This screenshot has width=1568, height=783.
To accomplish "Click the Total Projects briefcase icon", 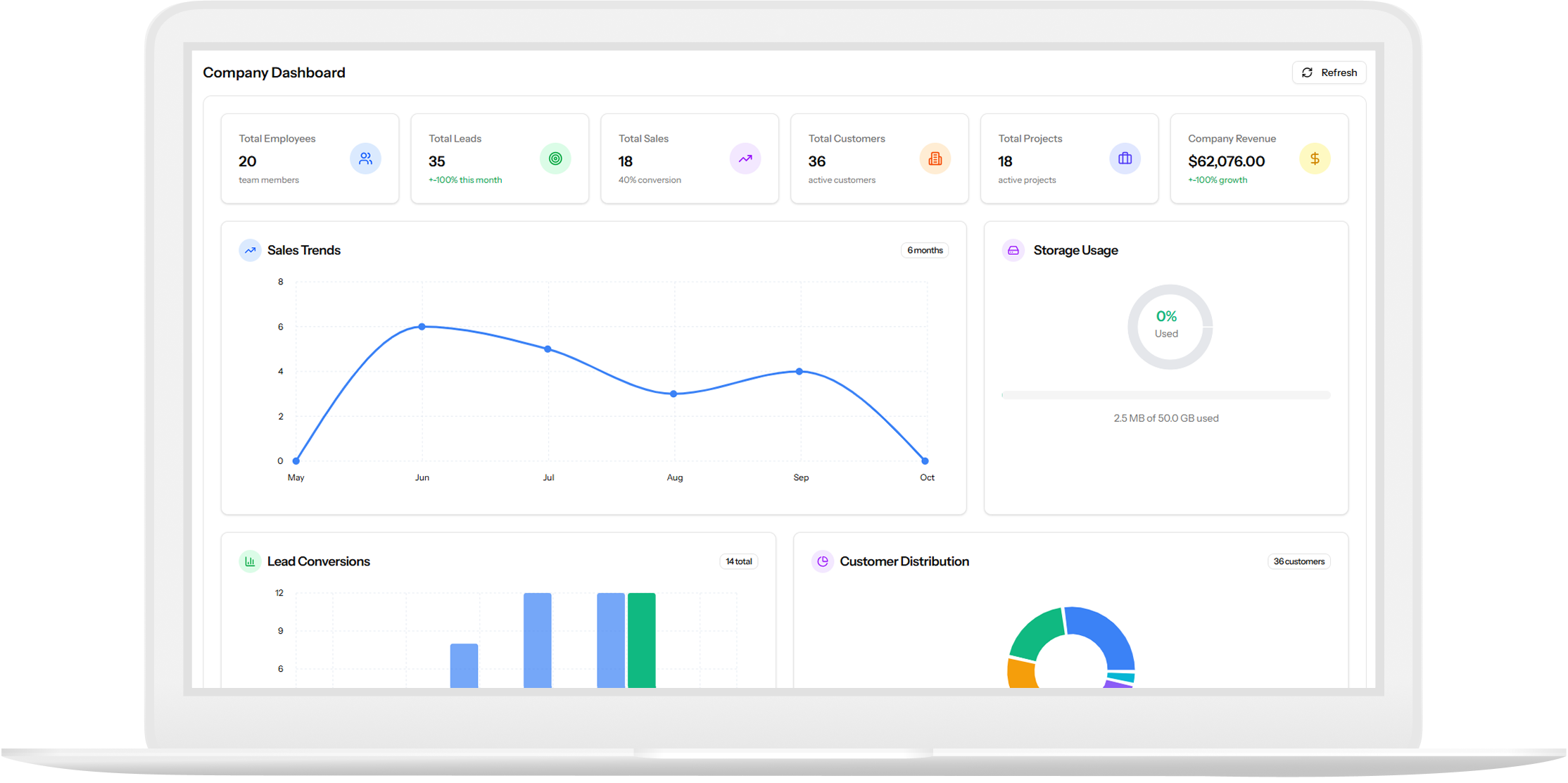I will pyautogui.click(x=1125, y=158).
